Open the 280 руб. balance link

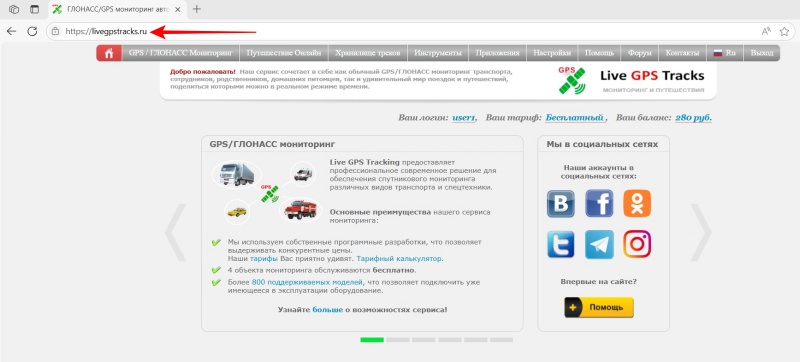pyautogui.click(x=693, y=118)
